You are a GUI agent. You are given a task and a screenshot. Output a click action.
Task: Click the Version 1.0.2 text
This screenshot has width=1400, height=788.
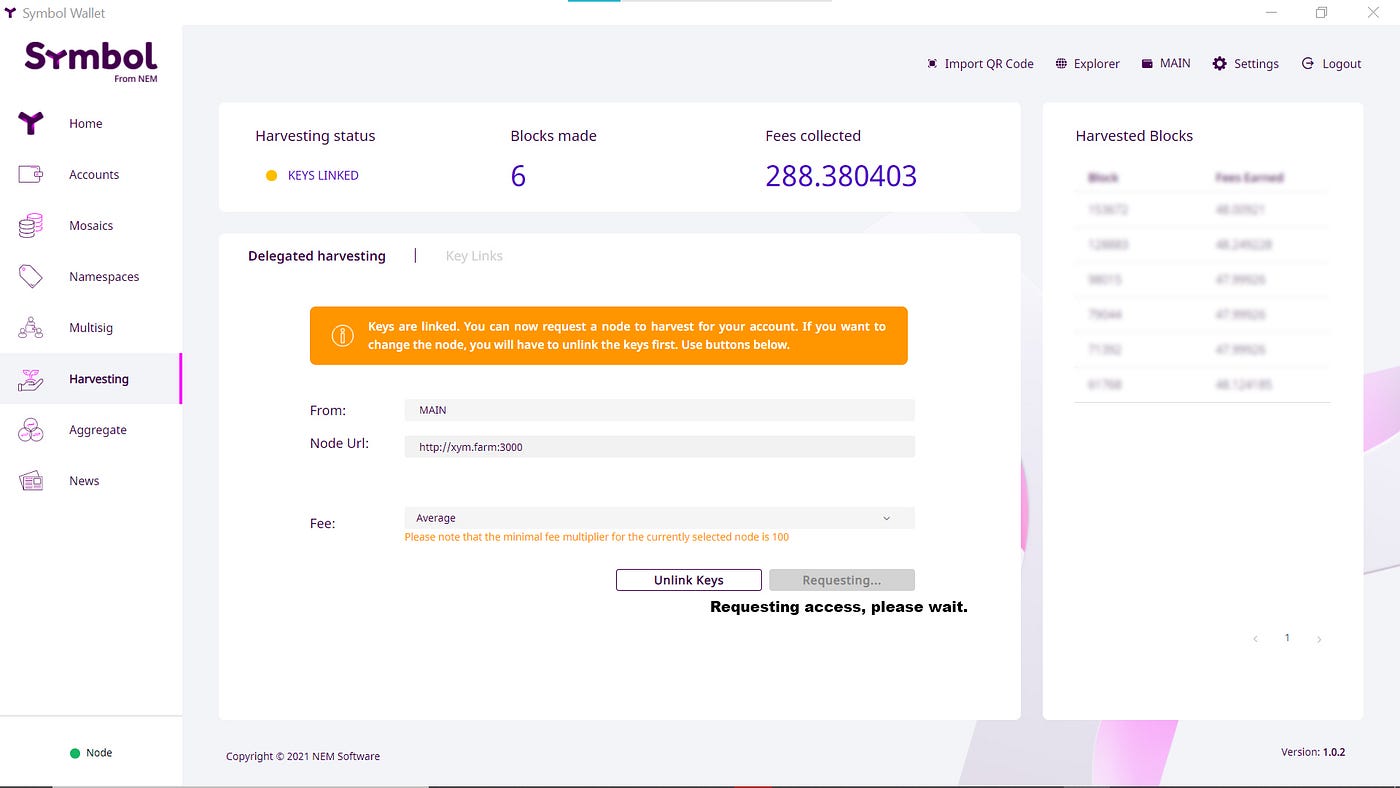pyautogui.click(x=1313, y=752)
